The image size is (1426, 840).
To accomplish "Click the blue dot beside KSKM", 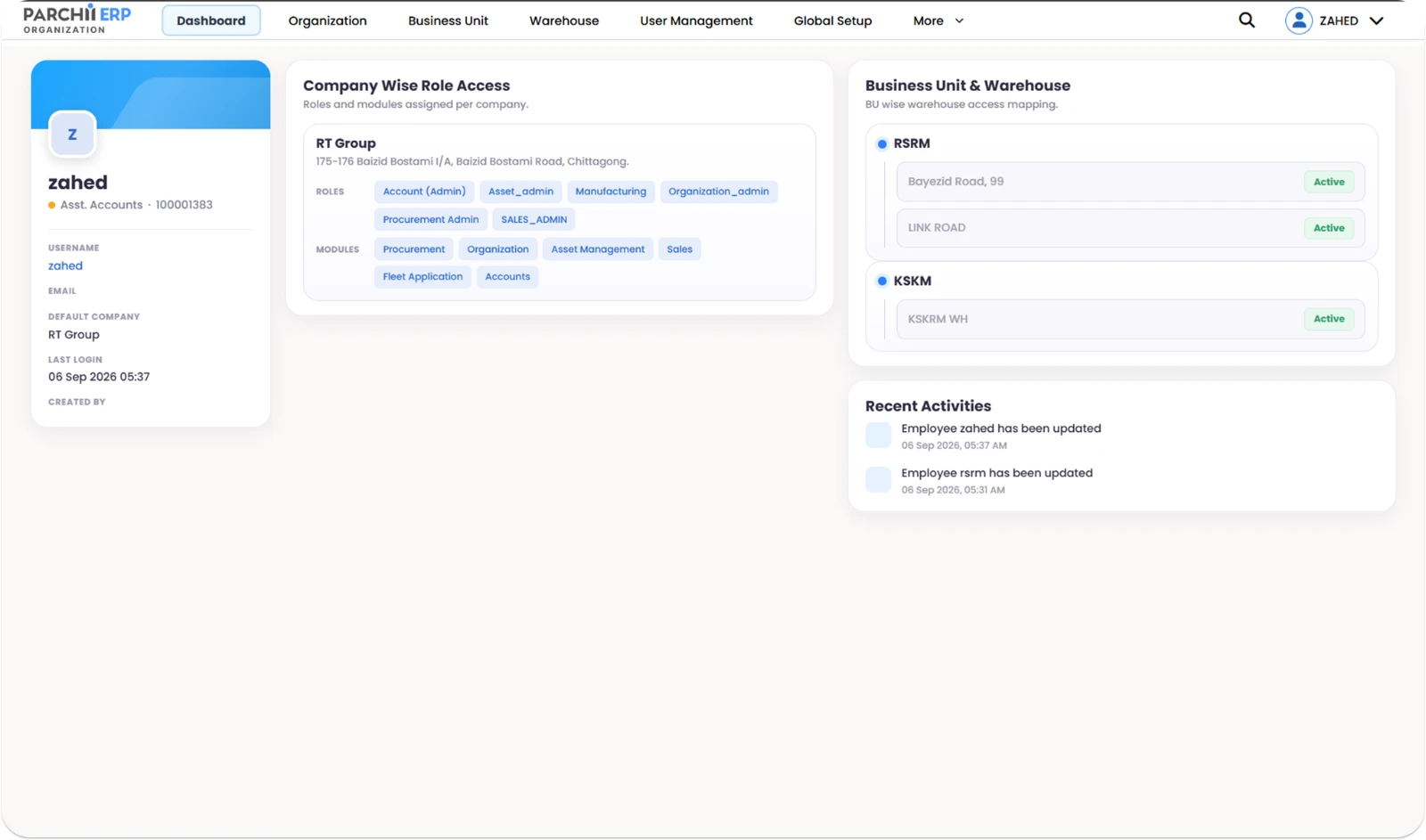I will tap(881, 281).
